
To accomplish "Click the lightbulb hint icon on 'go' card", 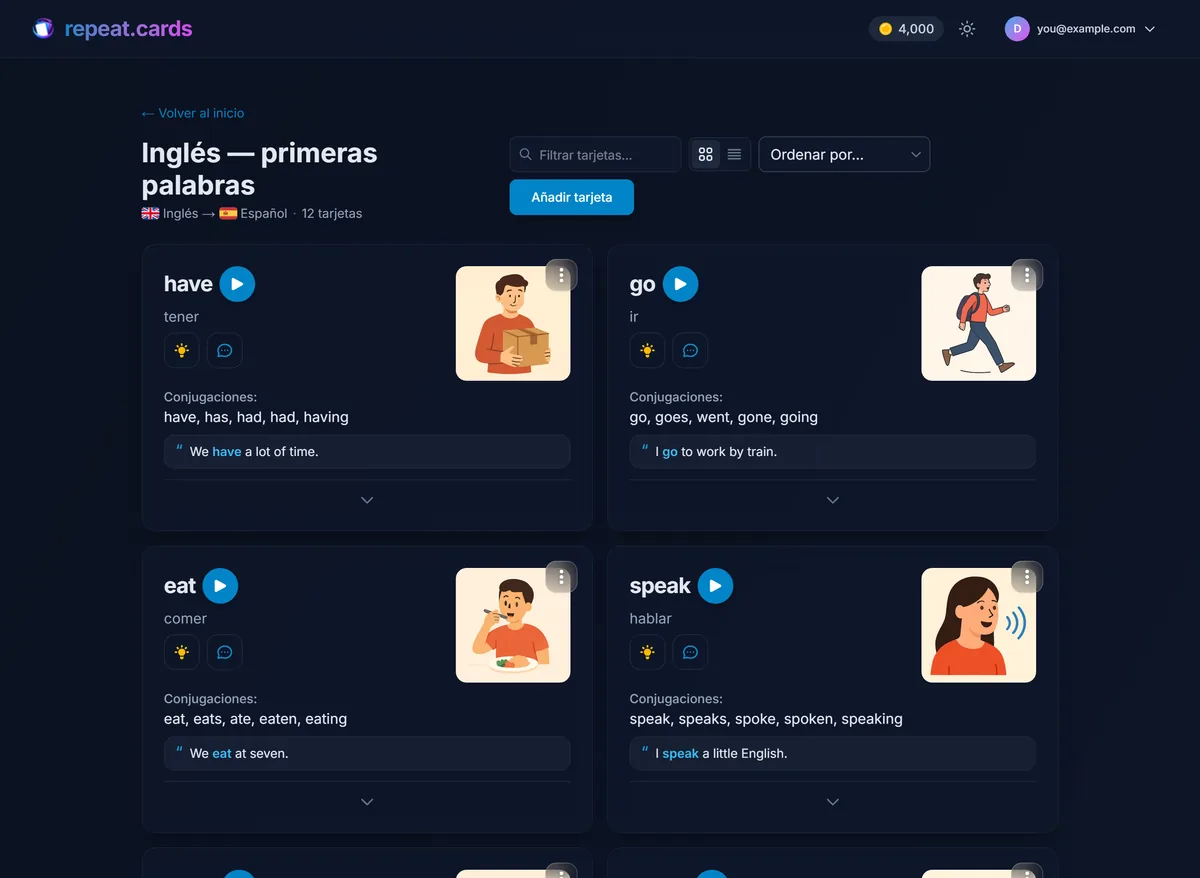I will tap(647, 350).
